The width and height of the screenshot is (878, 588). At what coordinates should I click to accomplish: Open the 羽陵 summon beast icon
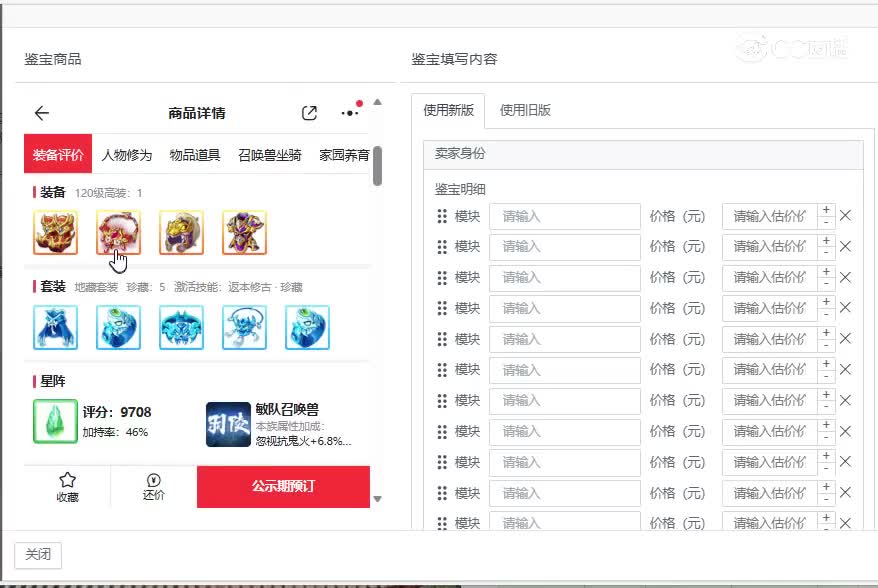click(x=228, y=424)
